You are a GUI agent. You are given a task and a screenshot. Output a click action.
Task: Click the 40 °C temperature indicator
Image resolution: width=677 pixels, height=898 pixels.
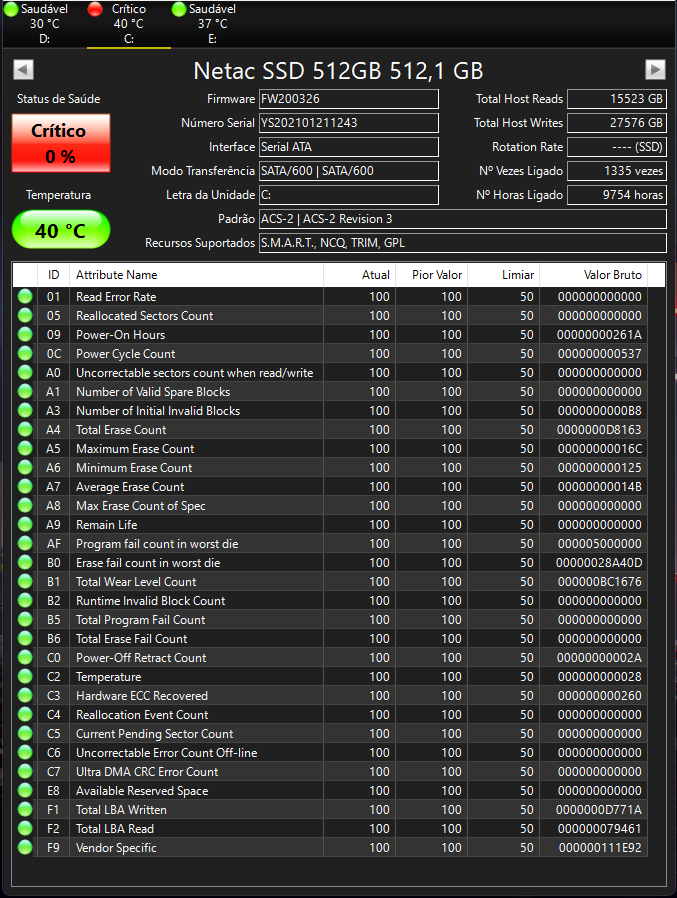tap(61, 230)
